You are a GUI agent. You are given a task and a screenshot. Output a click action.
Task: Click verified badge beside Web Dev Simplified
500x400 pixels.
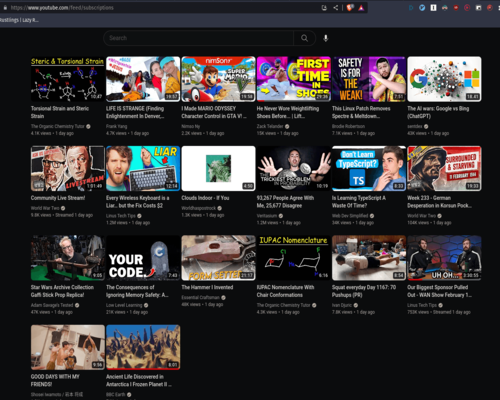tap(372, 216)
